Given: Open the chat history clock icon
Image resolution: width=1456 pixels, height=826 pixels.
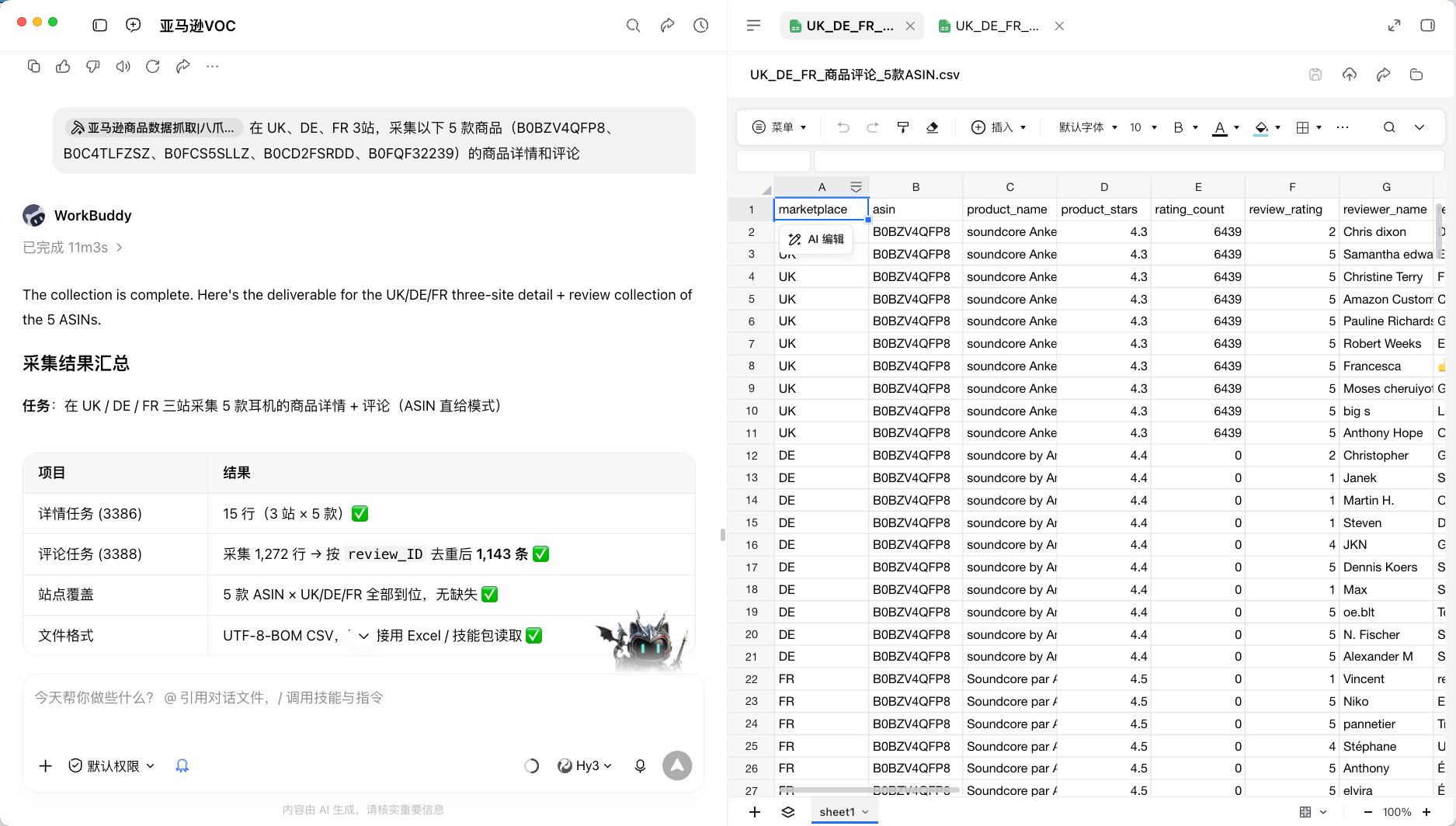Looking at the screenshot, I should click(x=701, y=26).
